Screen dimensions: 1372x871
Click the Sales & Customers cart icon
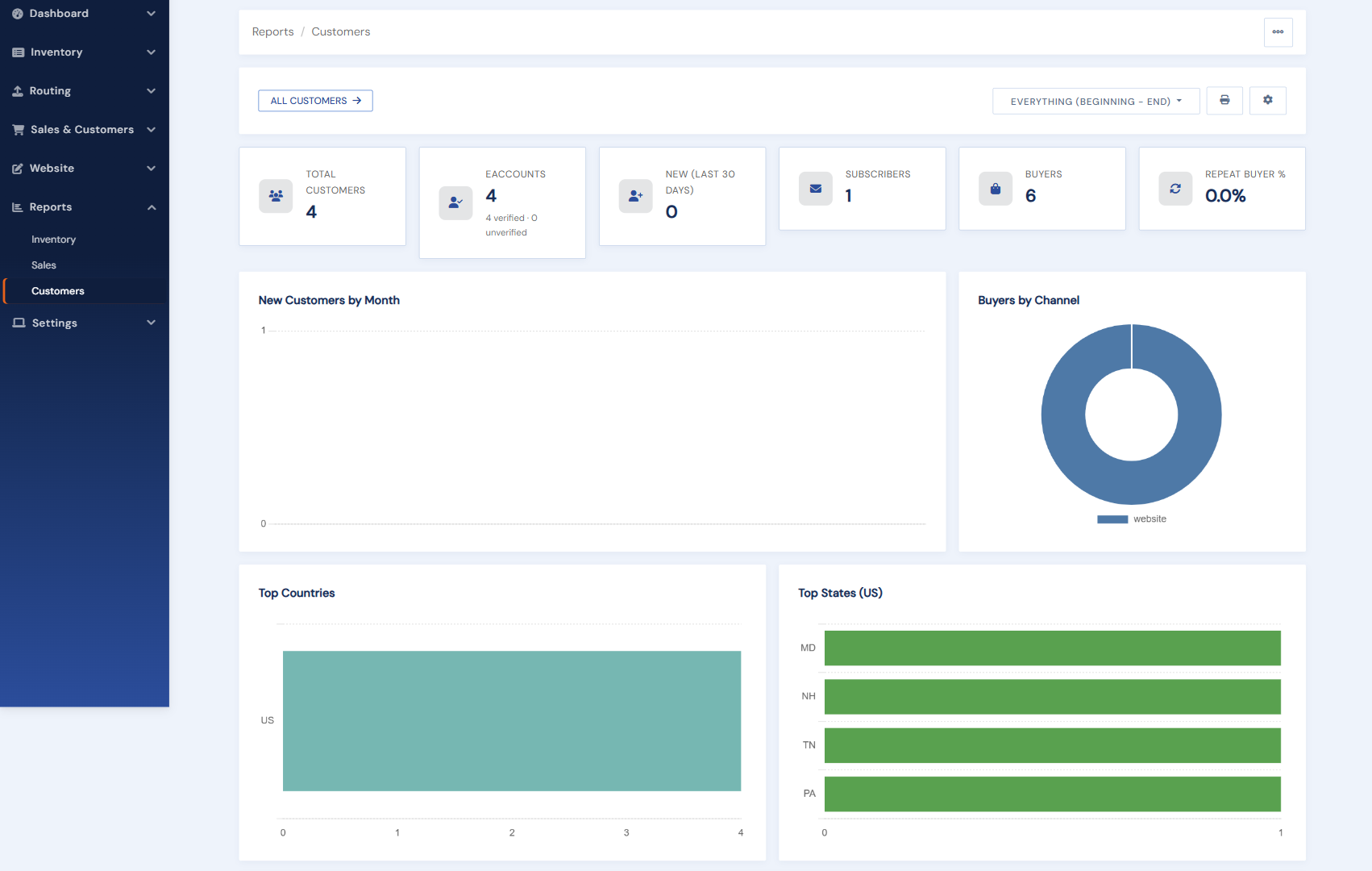tap(18, 130)
